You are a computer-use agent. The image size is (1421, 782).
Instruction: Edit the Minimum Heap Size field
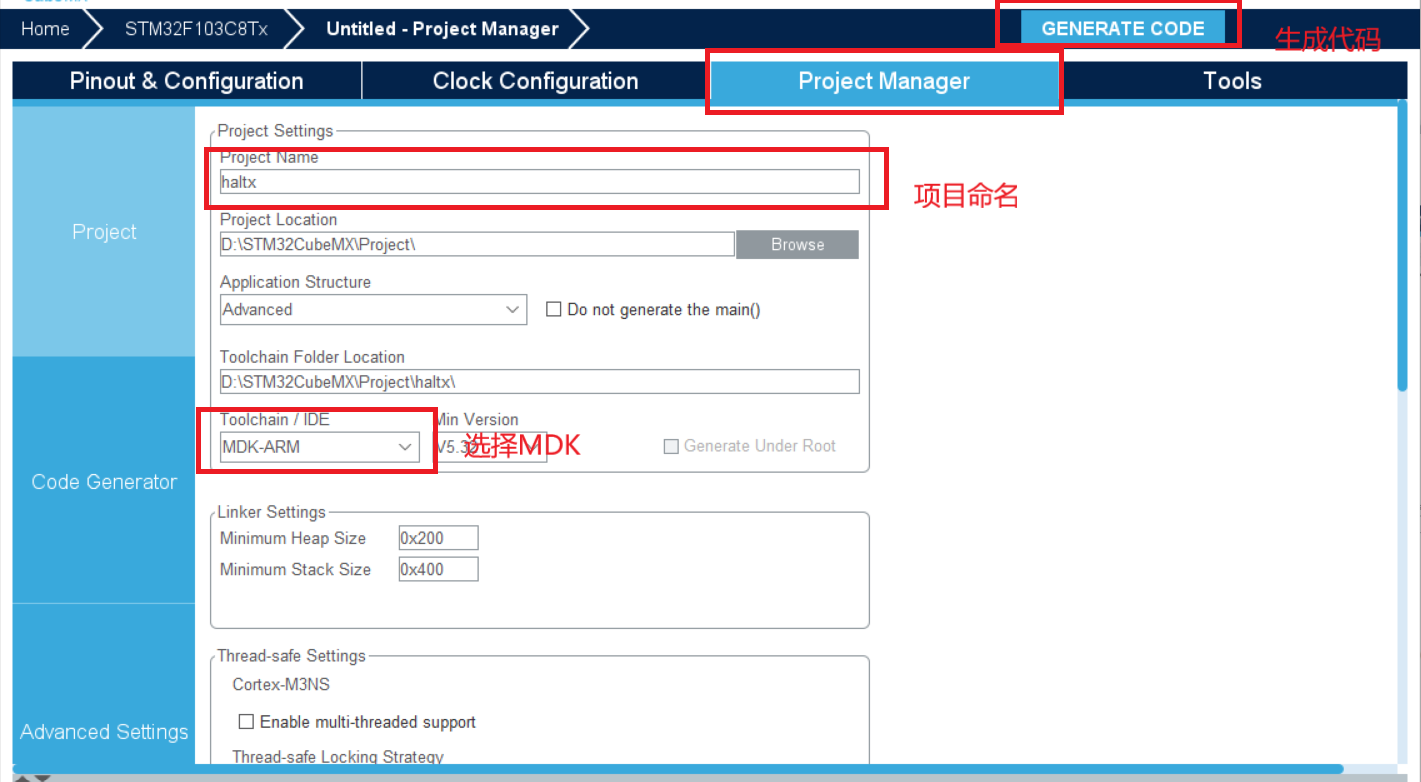(x=438, y=538)
